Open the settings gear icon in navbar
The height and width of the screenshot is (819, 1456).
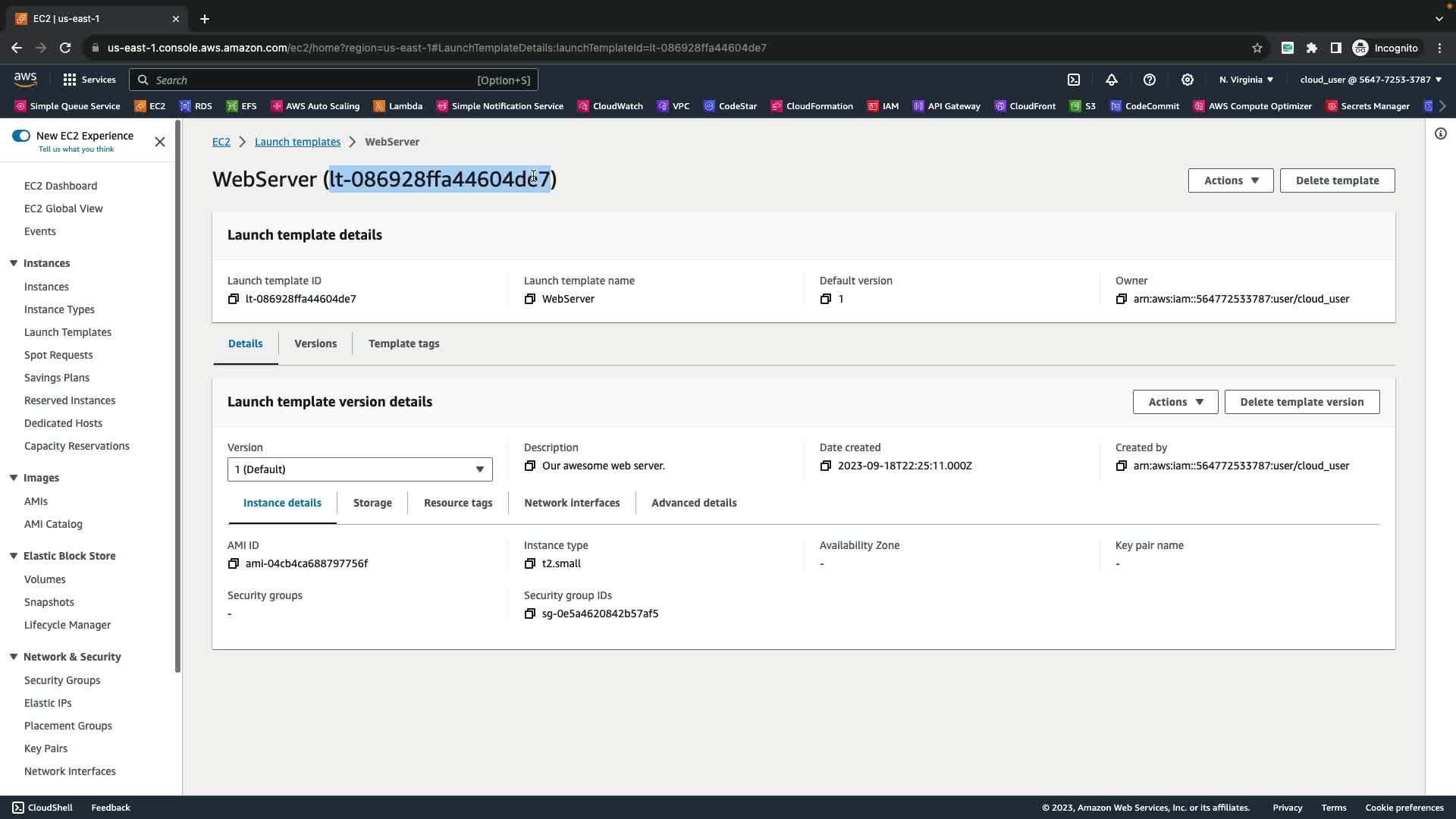(1188, 80)
